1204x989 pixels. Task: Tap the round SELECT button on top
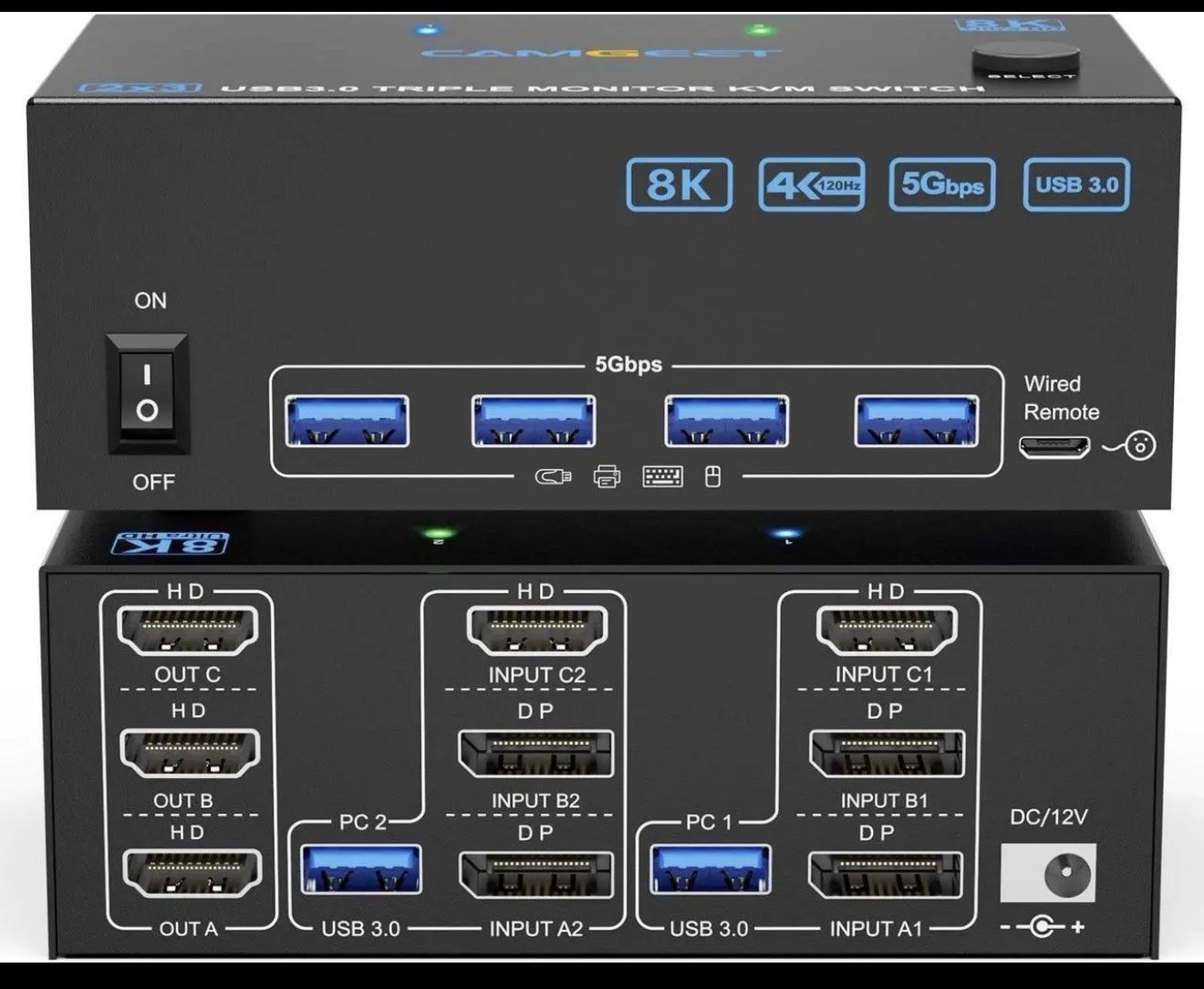coord(1025,60)
